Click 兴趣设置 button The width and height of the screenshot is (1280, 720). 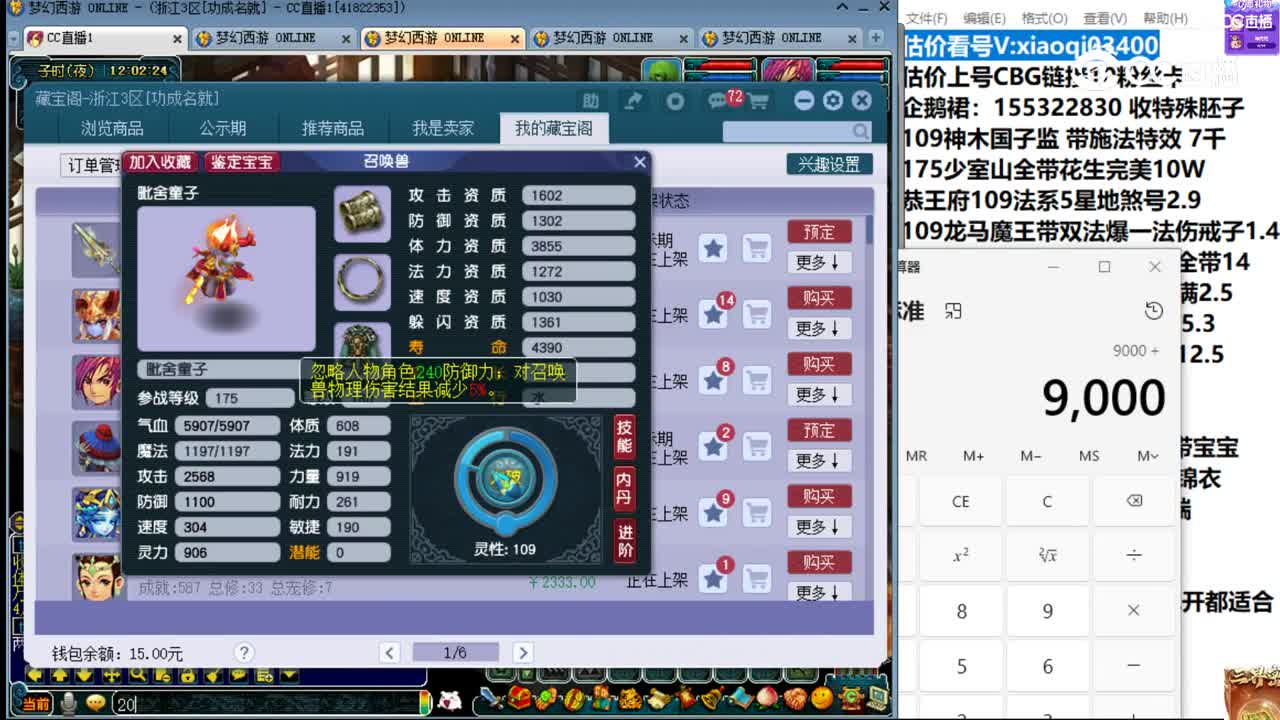pyautogui.click(x=829, y=164)
